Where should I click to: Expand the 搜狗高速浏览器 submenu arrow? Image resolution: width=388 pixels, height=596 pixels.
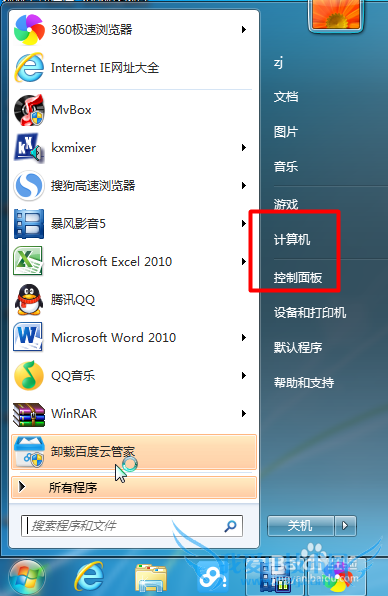pos(244,186)
